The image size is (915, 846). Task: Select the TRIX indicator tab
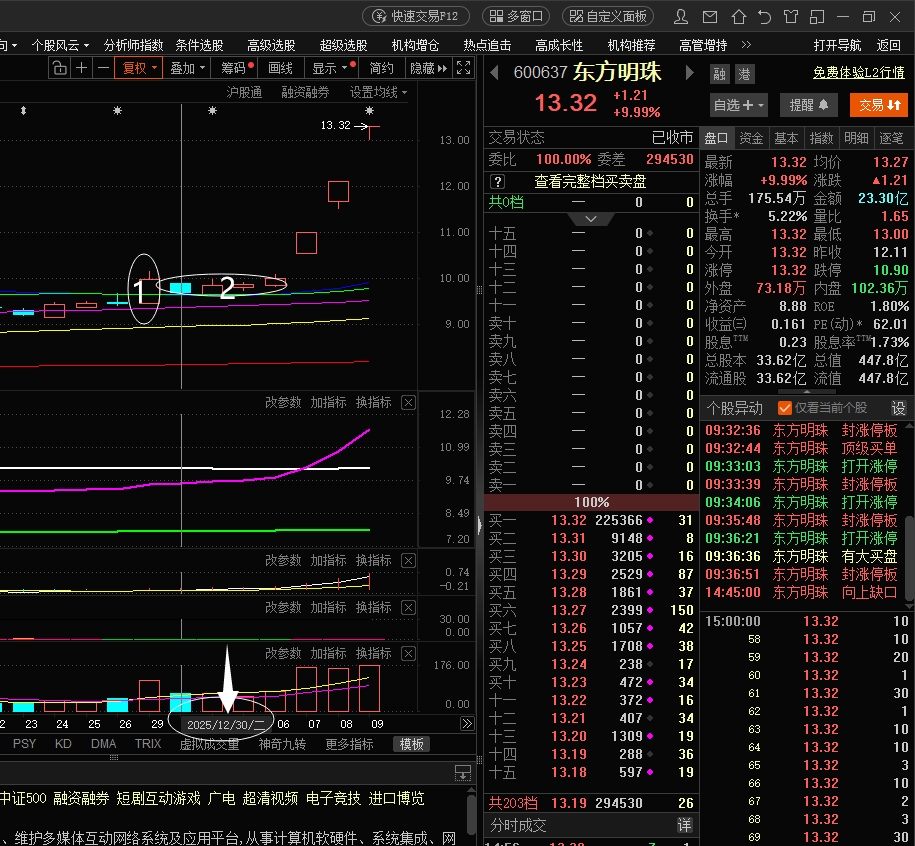[148, 744]
